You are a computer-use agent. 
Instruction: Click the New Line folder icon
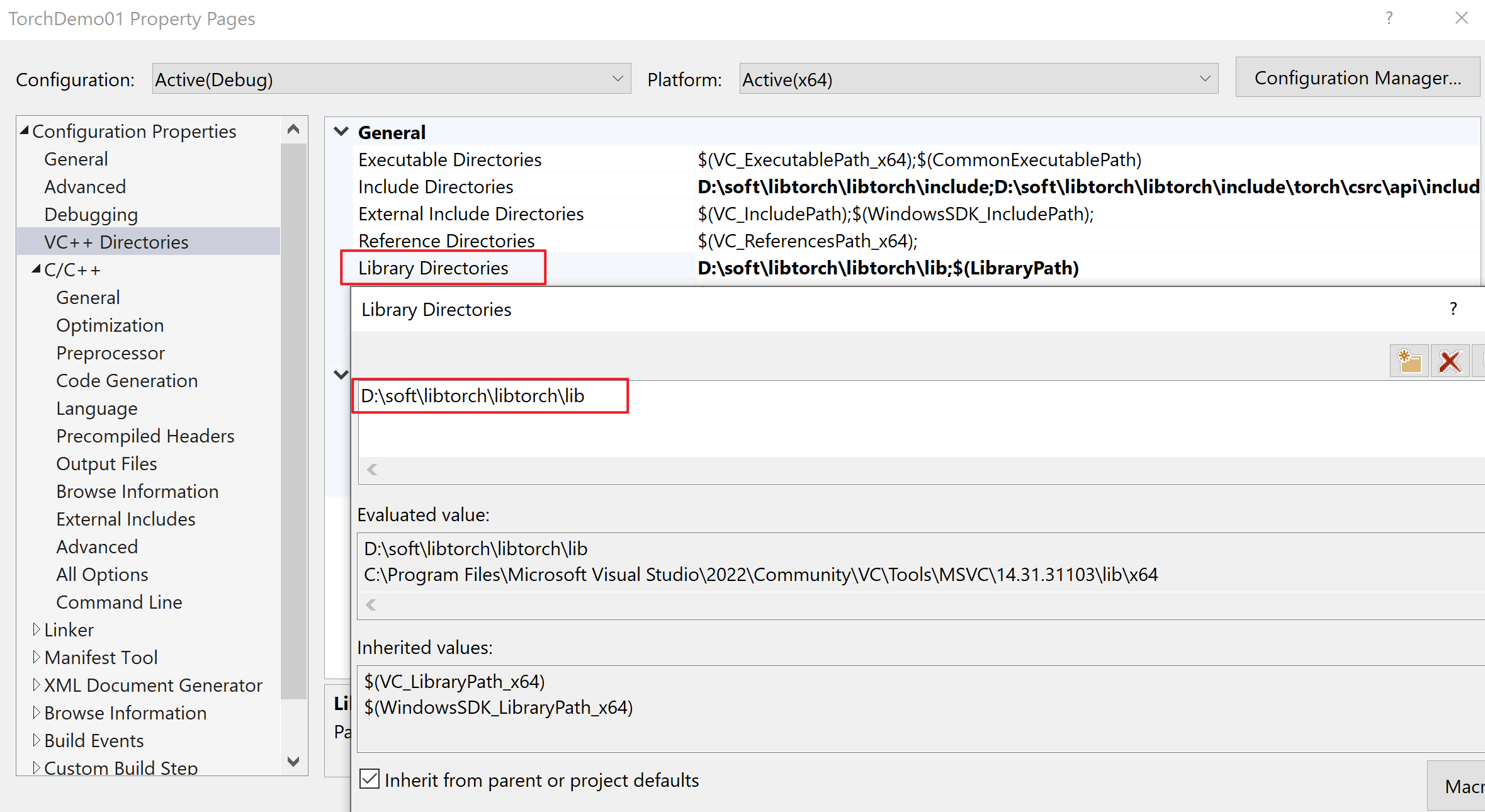point(1409,361)
